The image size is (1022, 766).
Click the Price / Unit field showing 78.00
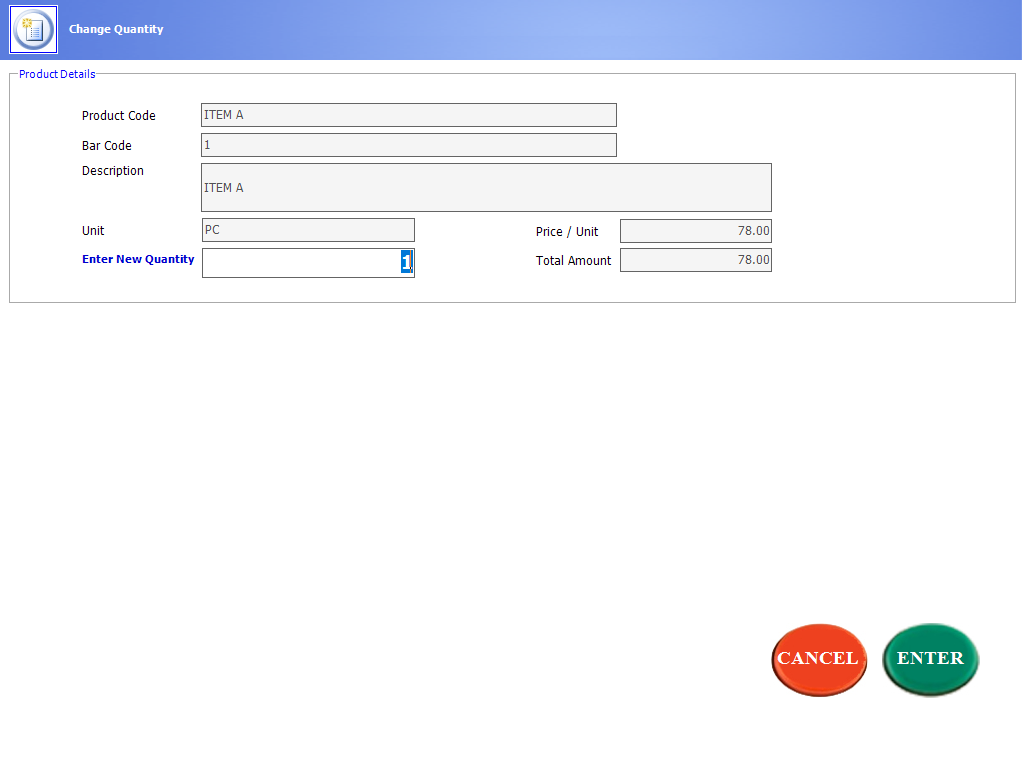pyautogui.click(x=695, y=230)
